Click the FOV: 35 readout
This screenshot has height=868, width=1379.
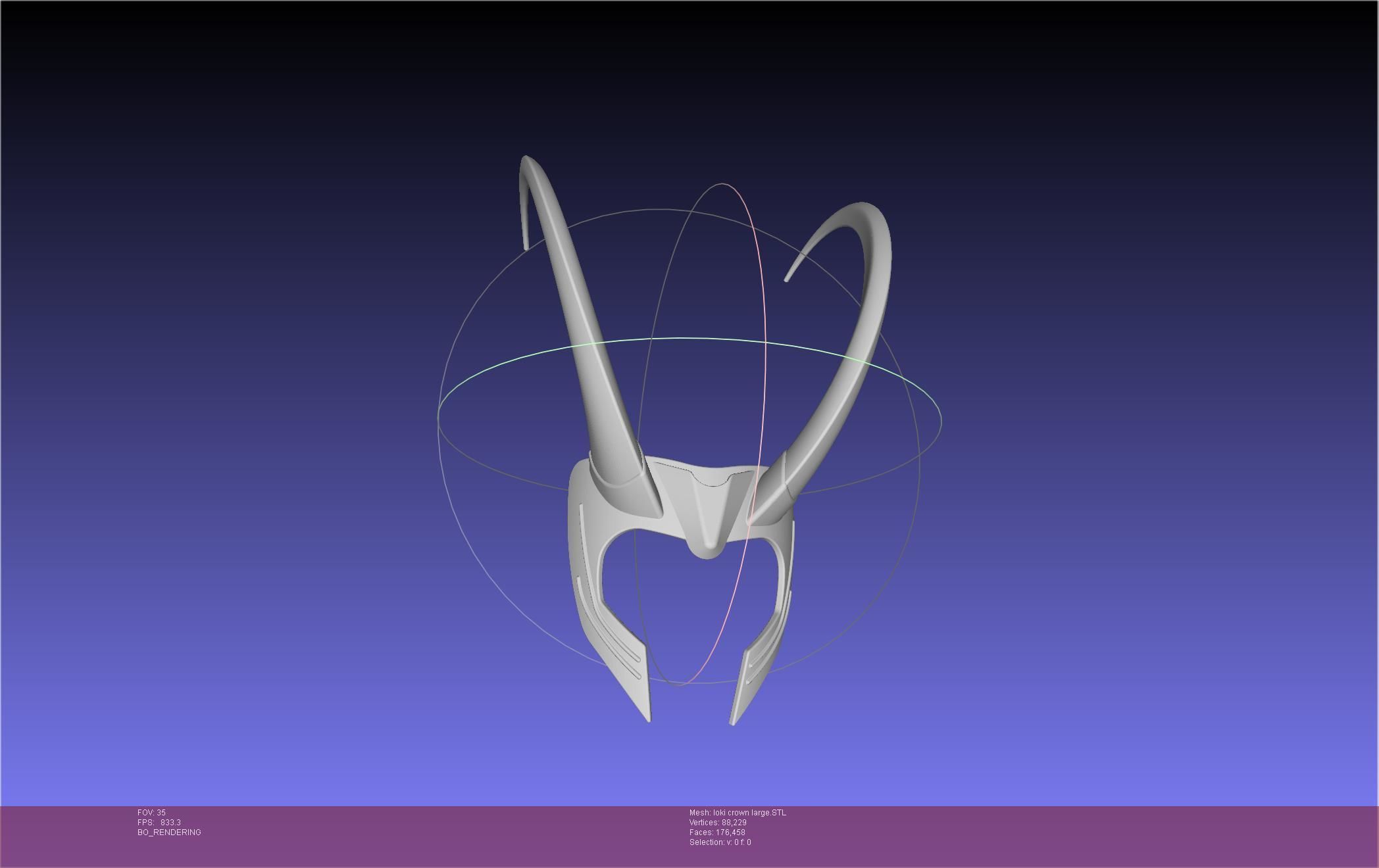pyautogui.click(x=151, y=813)
